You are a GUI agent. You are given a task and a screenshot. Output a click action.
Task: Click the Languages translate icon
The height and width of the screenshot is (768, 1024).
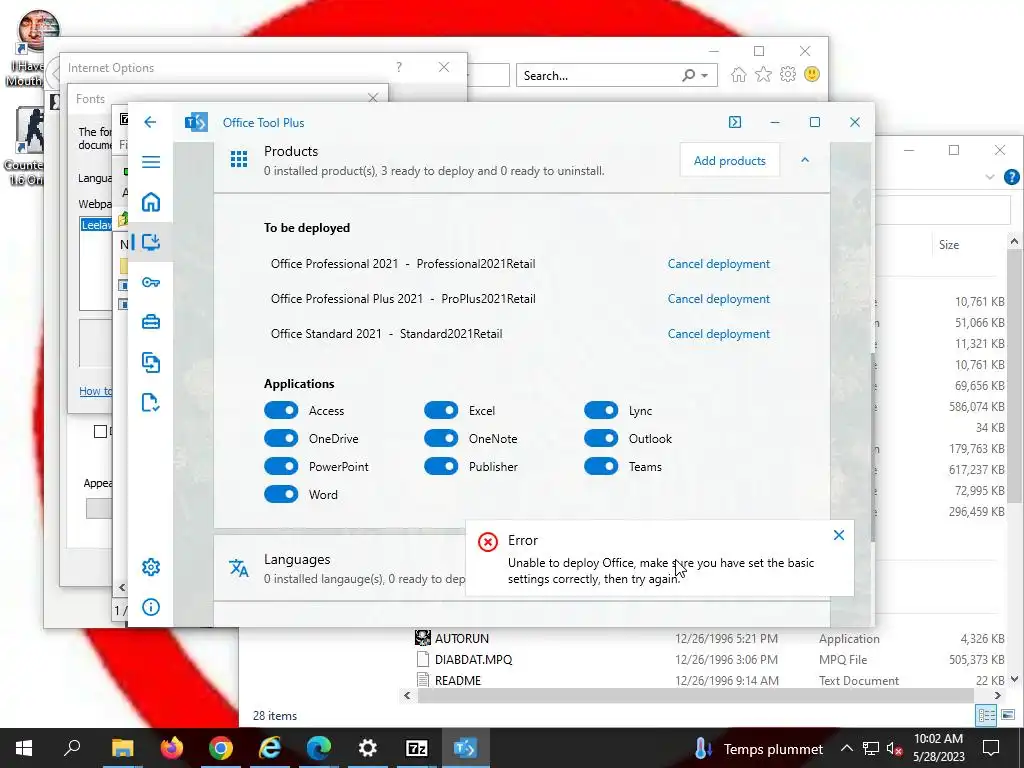tap(239, 568)
